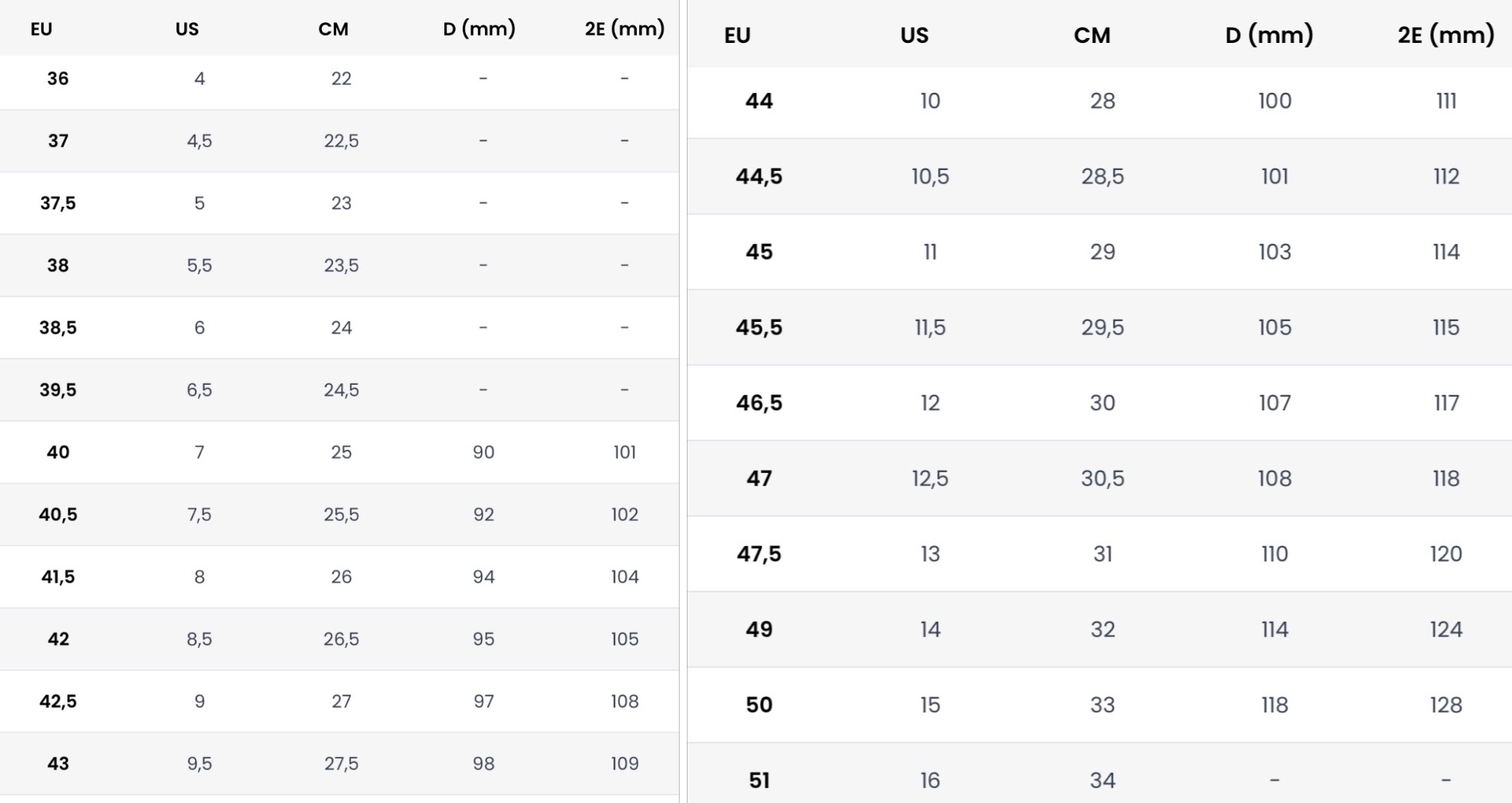Select the US size 10,5 cell
Image resolution: width=1512 pixels, height=803 pixels.
pyautogui.click(x=930, y=177)
